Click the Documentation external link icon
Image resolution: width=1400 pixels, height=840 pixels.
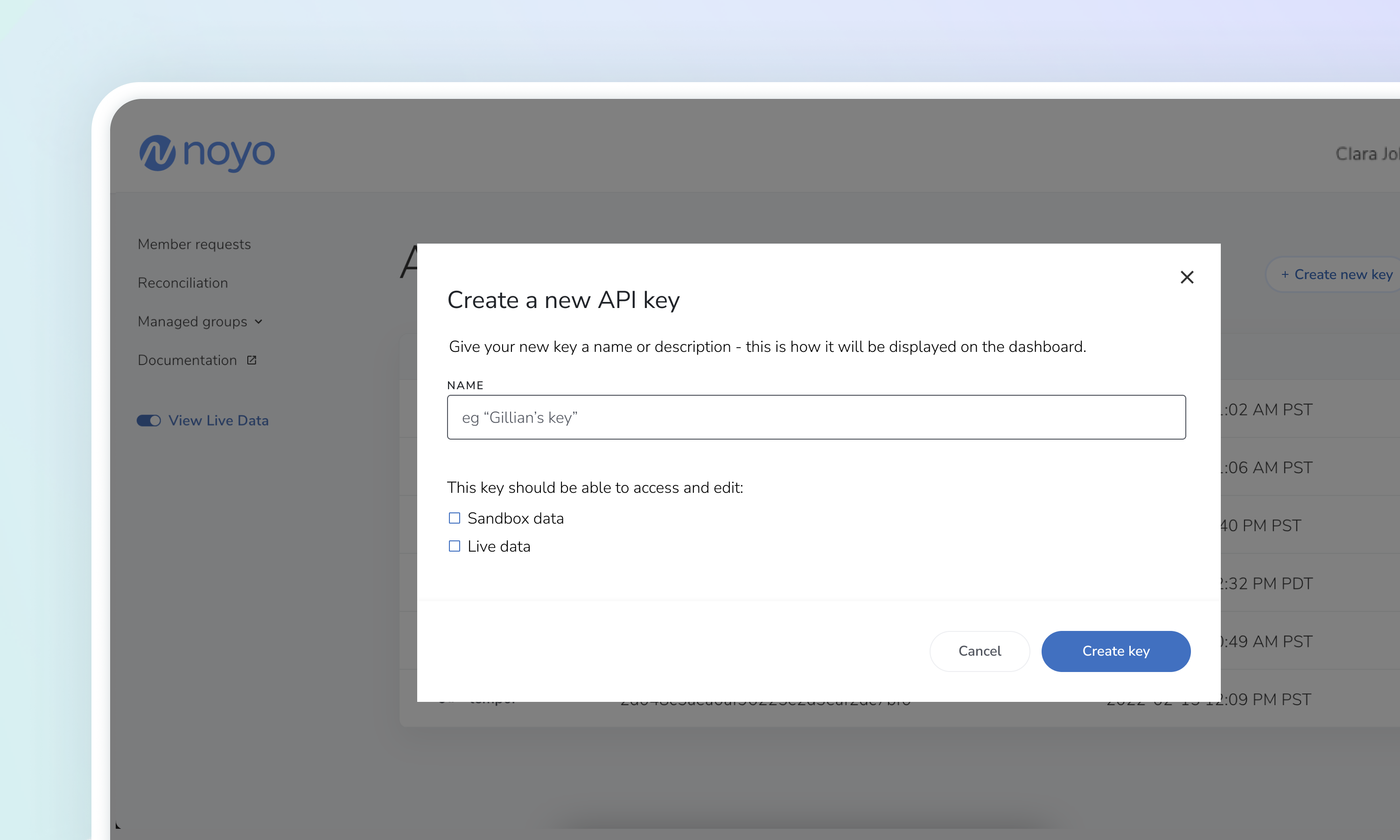(x=252, y=360)
